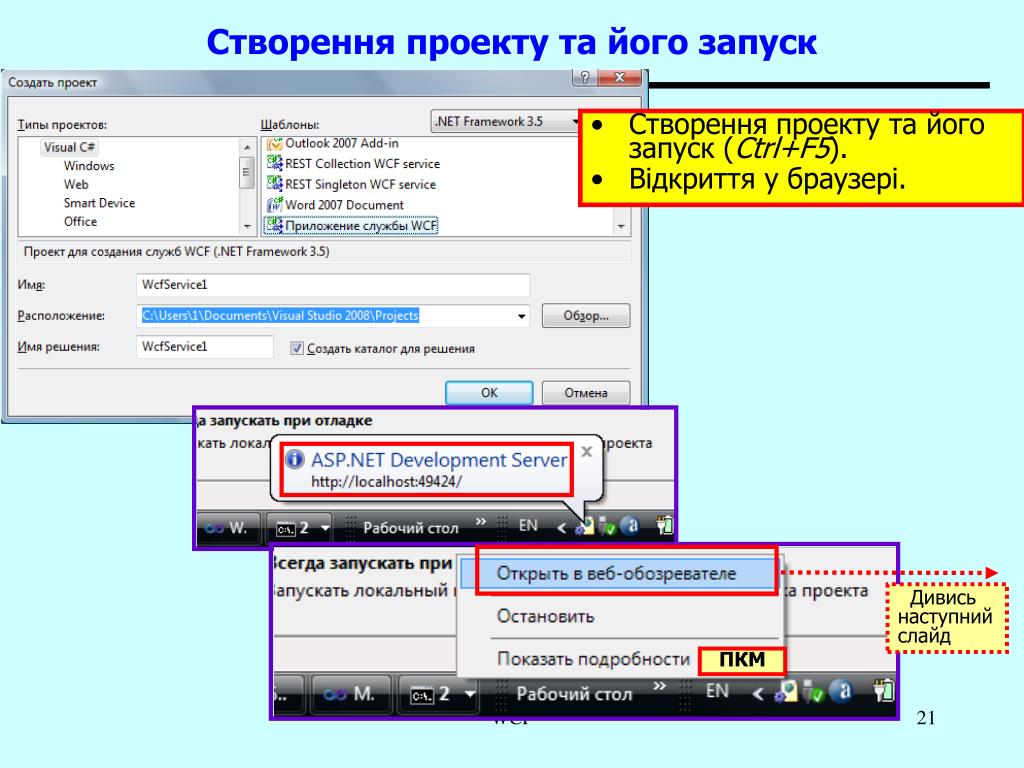Click Рабочий стол toolbar label under context menu
This screenshot has height=768, width=1024.
pyautogui.click(x=574, y=694)
